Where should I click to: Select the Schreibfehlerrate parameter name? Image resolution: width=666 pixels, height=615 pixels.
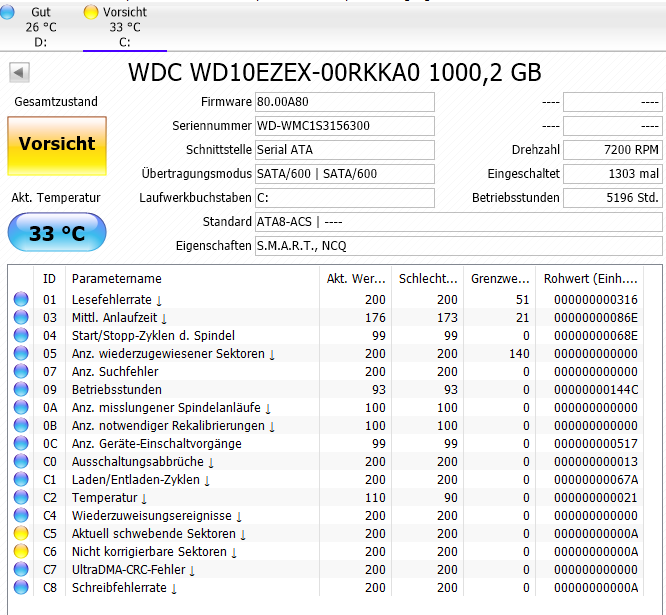pyautogui.click(x=119, y=587)
